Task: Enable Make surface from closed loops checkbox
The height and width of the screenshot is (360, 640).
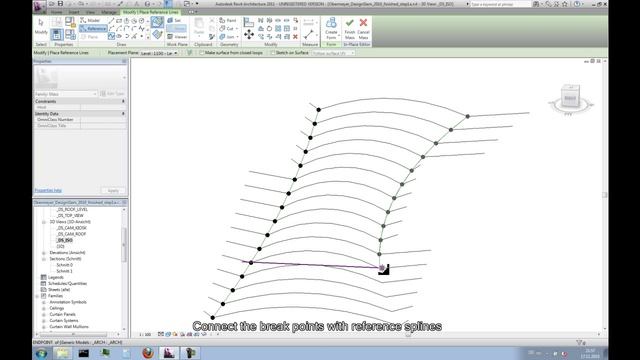Action: 202,53
